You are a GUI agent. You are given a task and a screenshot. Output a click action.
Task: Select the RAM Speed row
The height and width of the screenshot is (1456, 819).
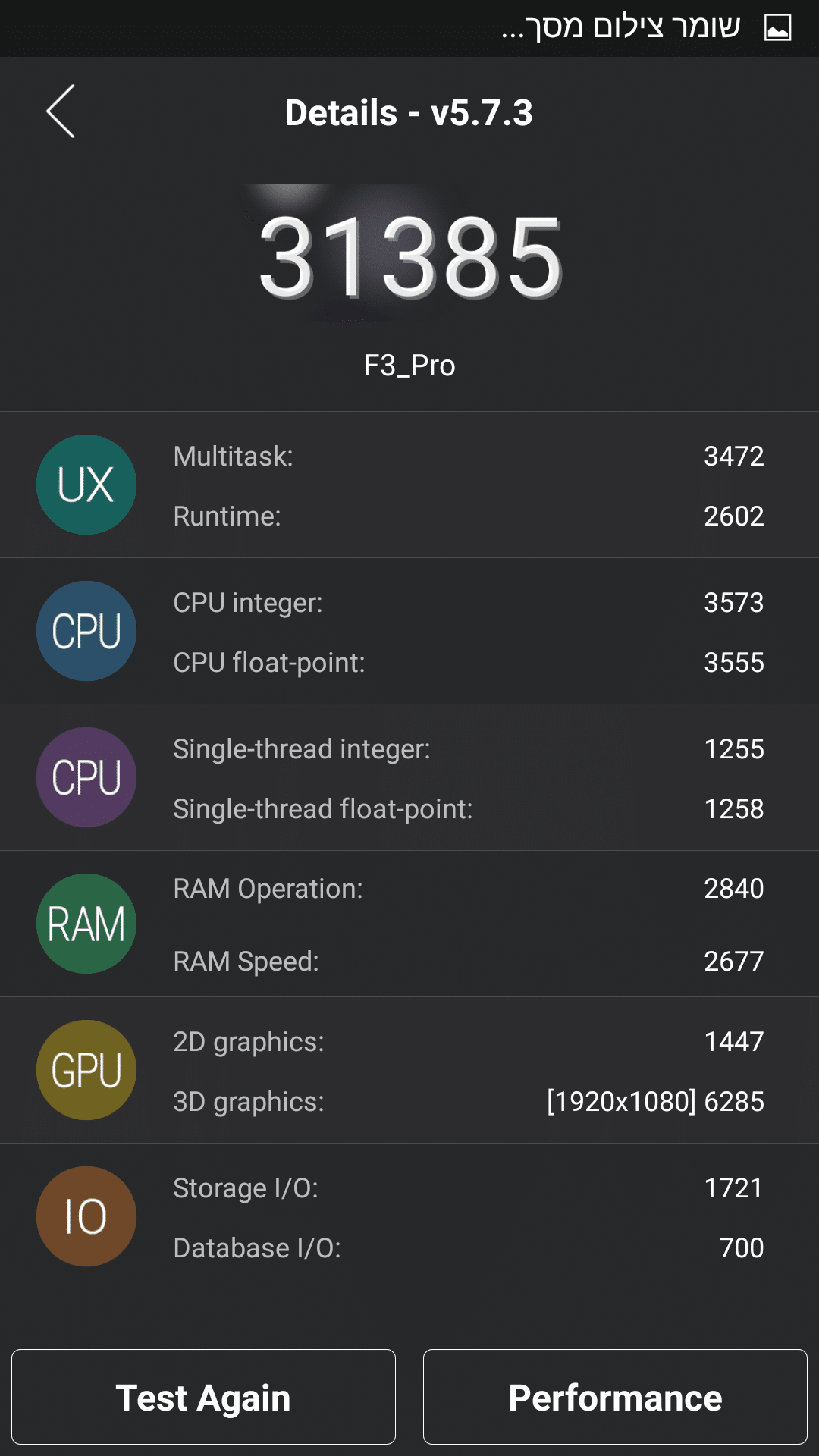(x=468, y=961)
